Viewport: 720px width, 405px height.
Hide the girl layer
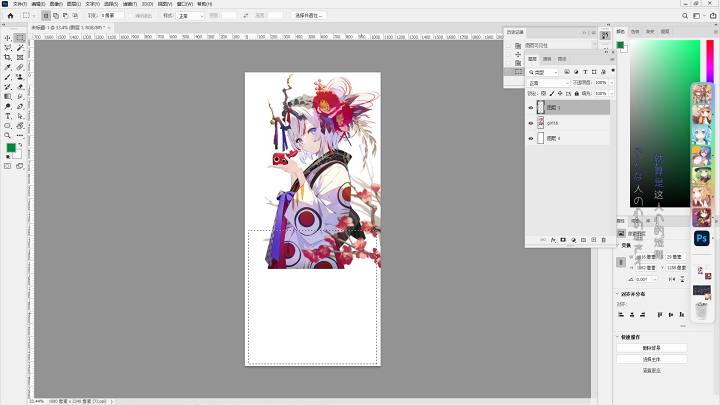tap(531, 123)
